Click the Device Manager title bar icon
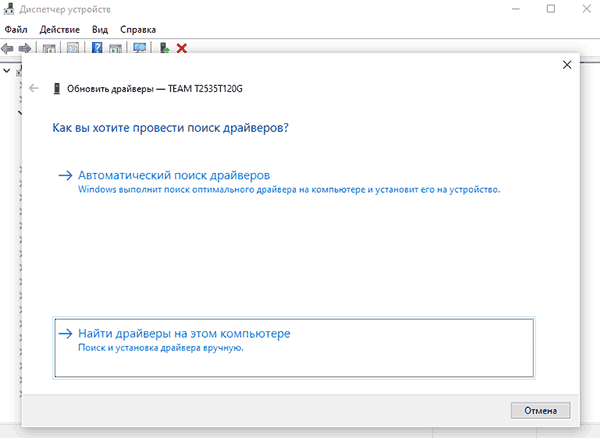The width and height of the screenshot is (600, 438). click(x=9, y=9)
